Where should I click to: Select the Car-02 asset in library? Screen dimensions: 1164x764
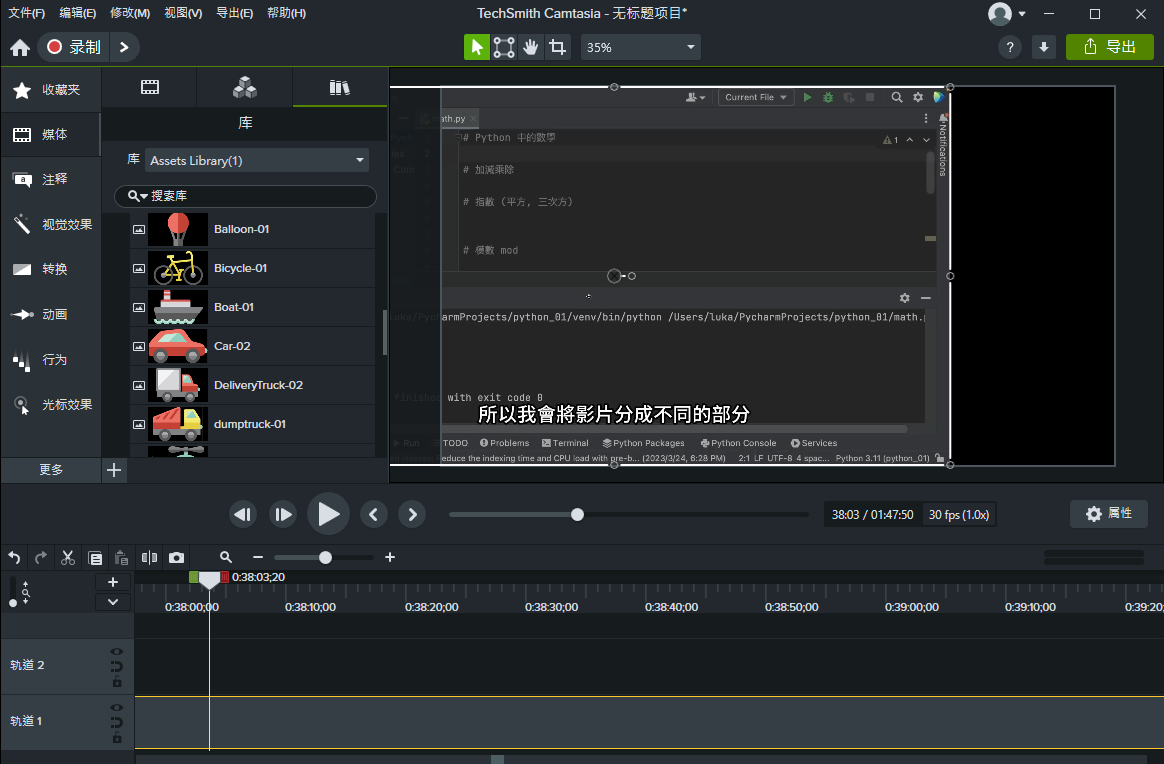point(231,346)
